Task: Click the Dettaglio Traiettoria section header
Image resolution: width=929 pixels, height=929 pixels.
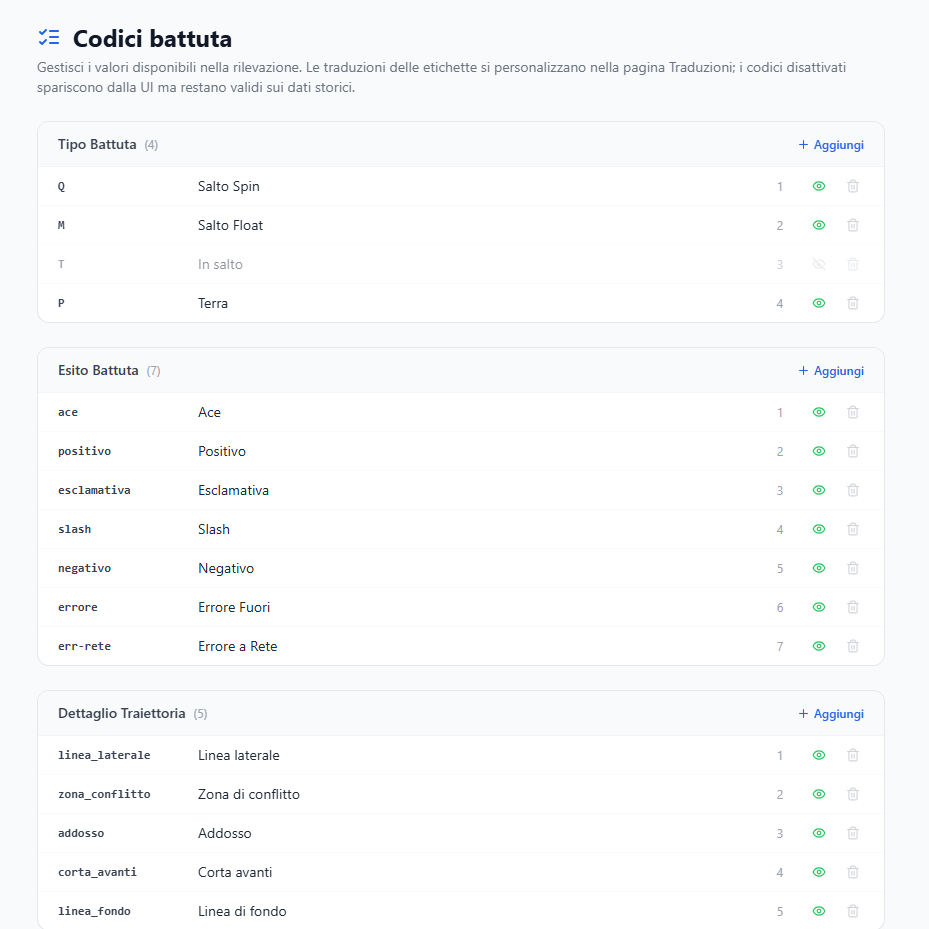Action: pyautogui.click(x=121, y=713)
